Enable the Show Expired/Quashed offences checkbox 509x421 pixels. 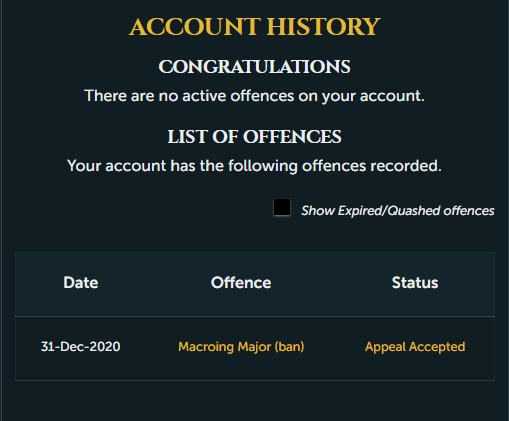pyautogui.click(x=282, y=207)
